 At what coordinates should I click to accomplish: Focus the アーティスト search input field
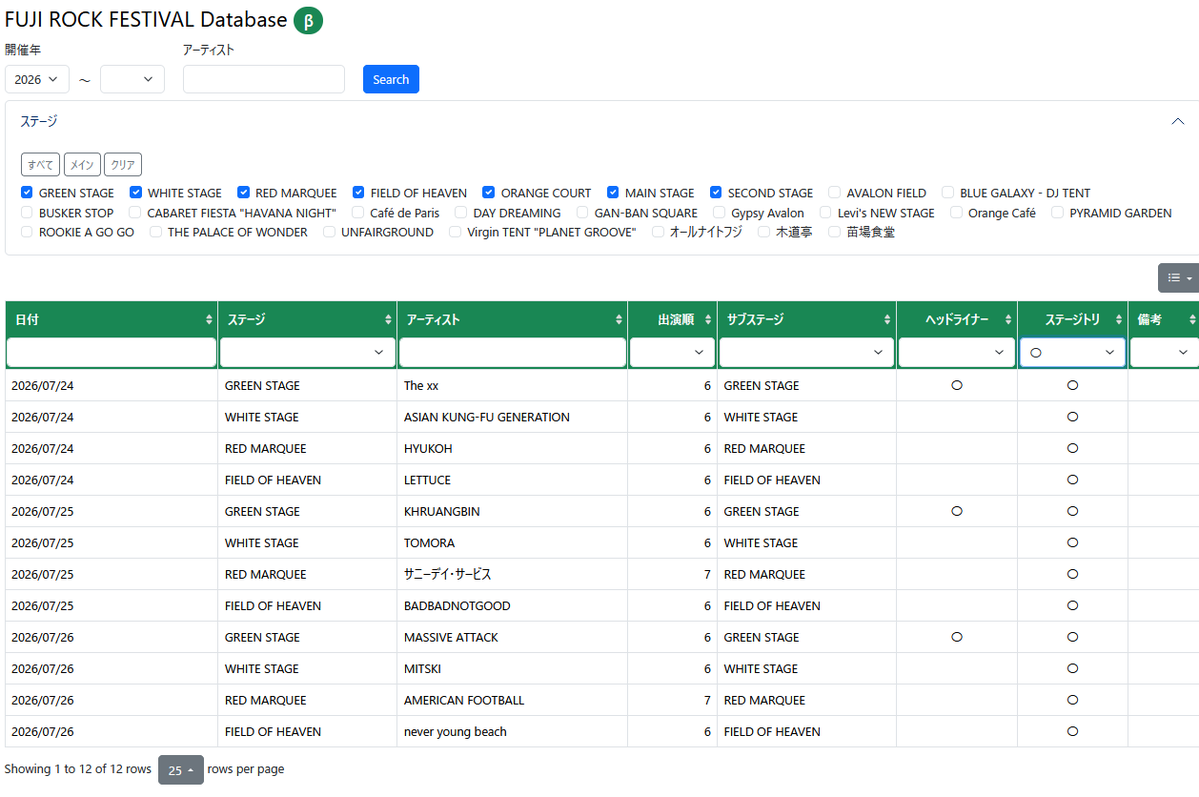pos(264,80)
